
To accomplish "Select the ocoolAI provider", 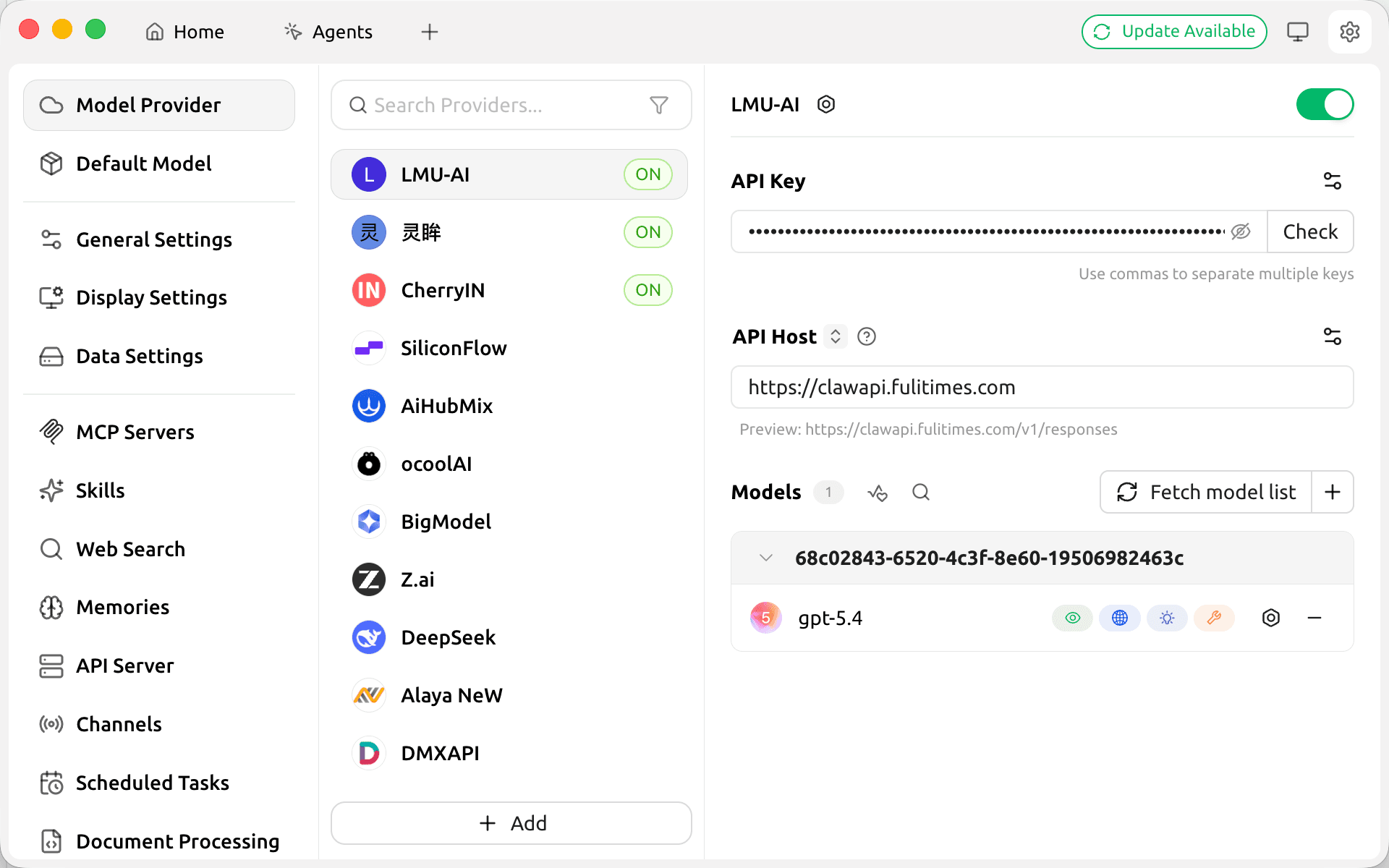I will point(509,464).
